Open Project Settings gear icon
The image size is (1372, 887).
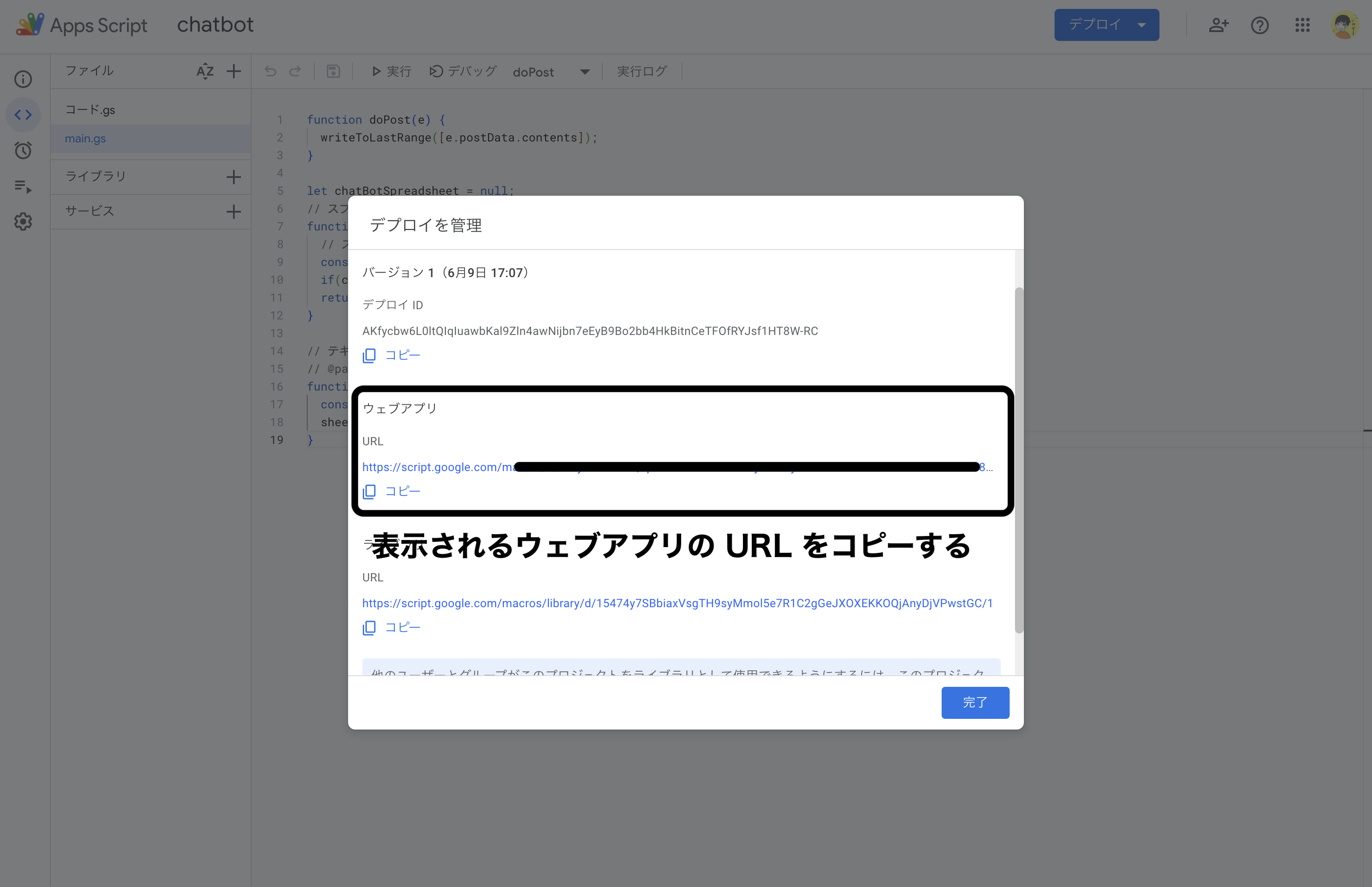pyautogui.click(x=23, y=222)
